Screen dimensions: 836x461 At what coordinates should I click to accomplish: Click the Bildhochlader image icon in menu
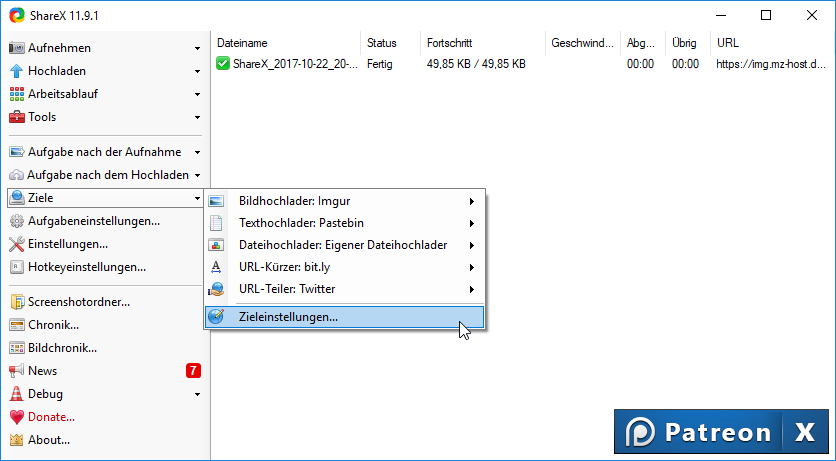coord(216,201)
